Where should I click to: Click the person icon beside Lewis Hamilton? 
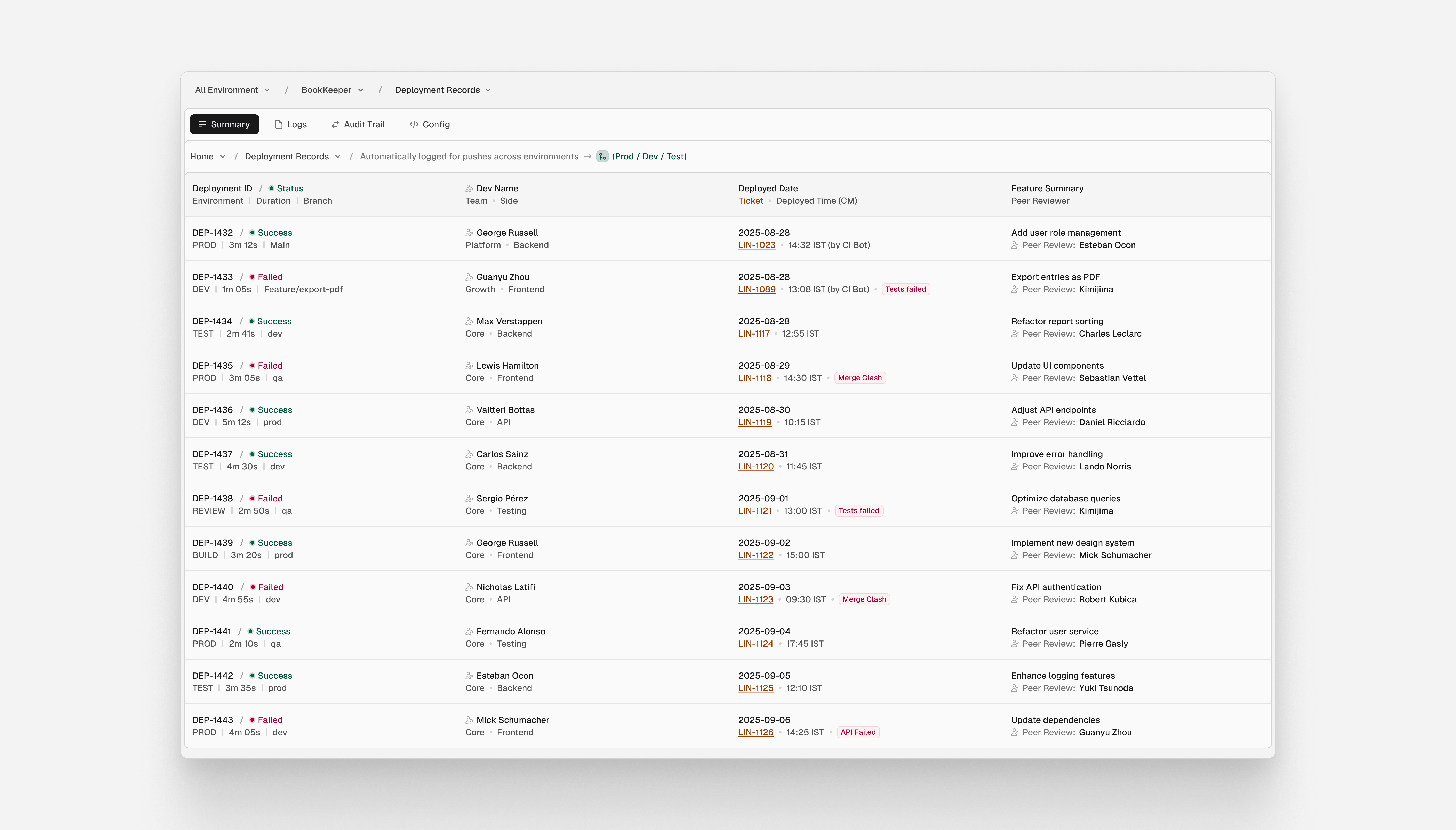[x=469, y=365]
